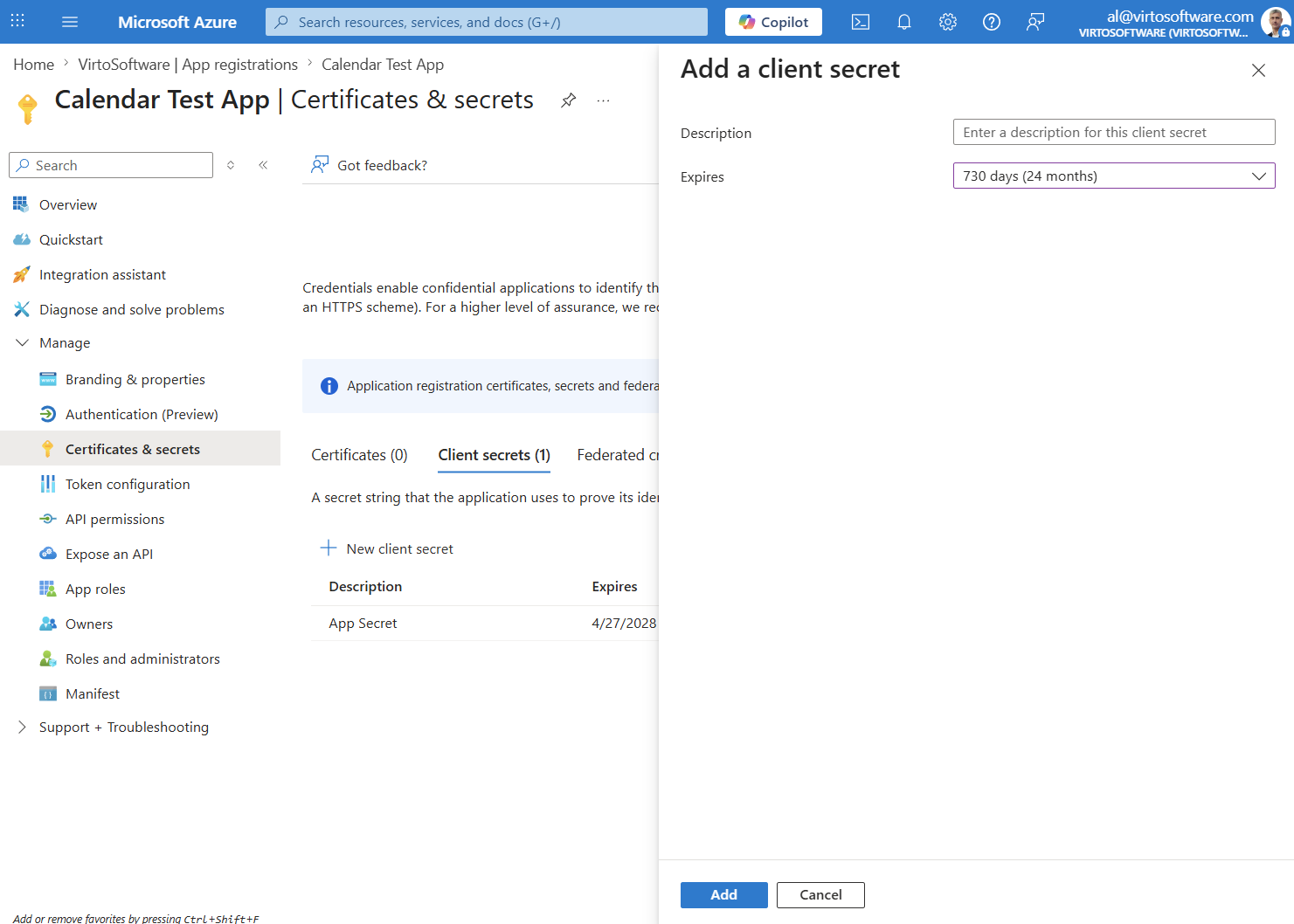This screenshot has height=924, width=1294.
Task: Click the Owners people icon
Action: 48,624
